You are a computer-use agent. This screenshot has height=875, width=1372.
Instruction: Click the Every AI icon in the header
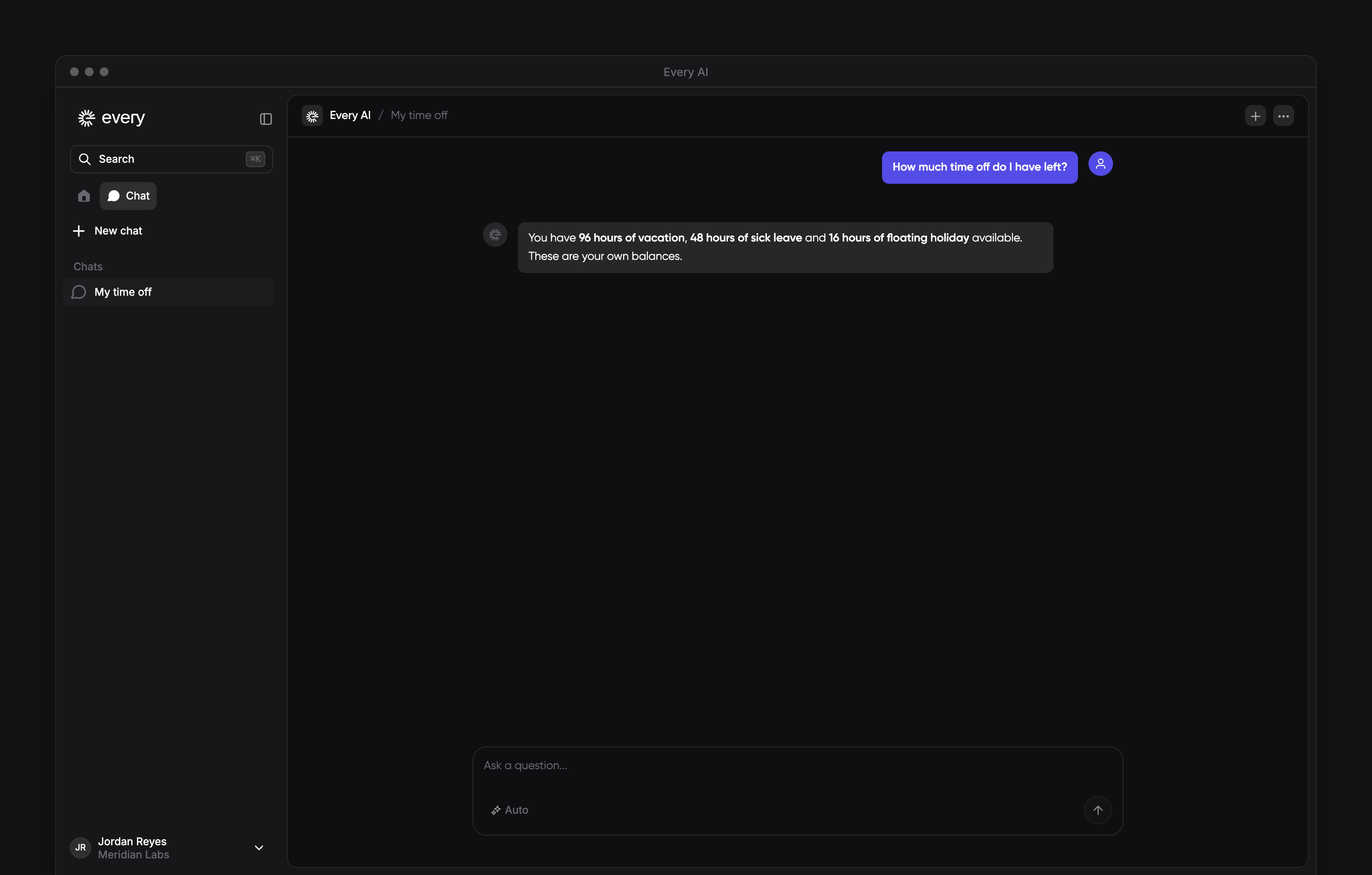[x=312, y=115]
